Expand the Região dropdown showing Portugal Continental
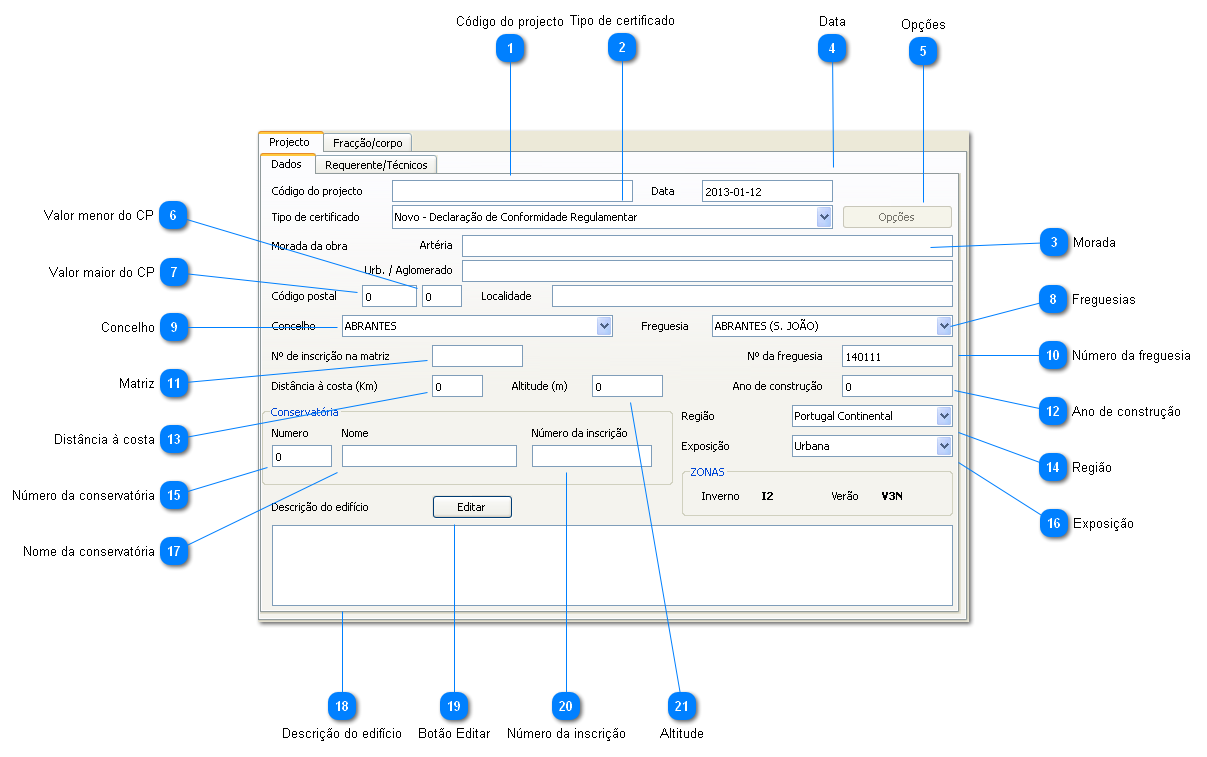Screen dimensions: 1207x757 pyautogui.click(x=944, y=416)
